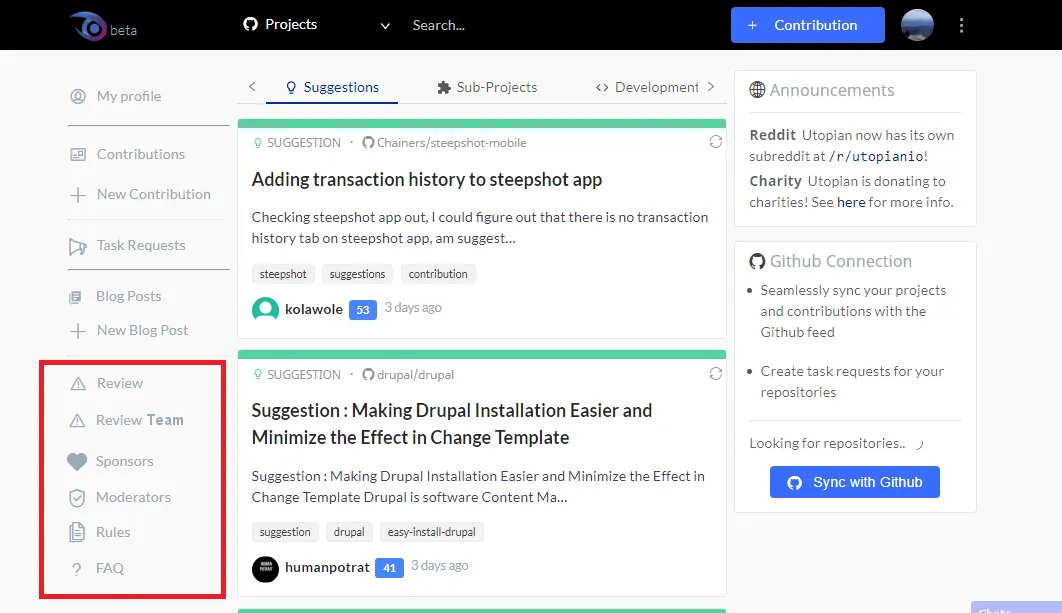Open the three-dot options menu
Viewport: 1062px width, 613px height.
coord(961,25)
